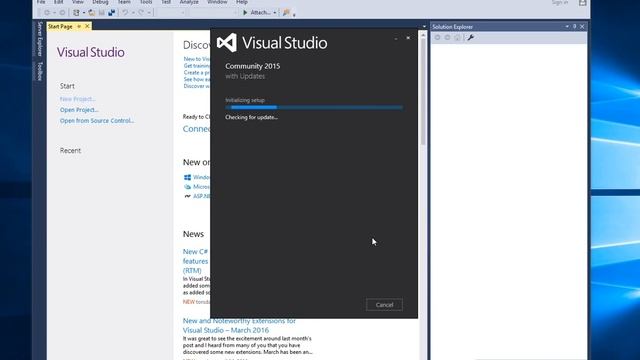Open the Help menu

(x=242, y=2)
